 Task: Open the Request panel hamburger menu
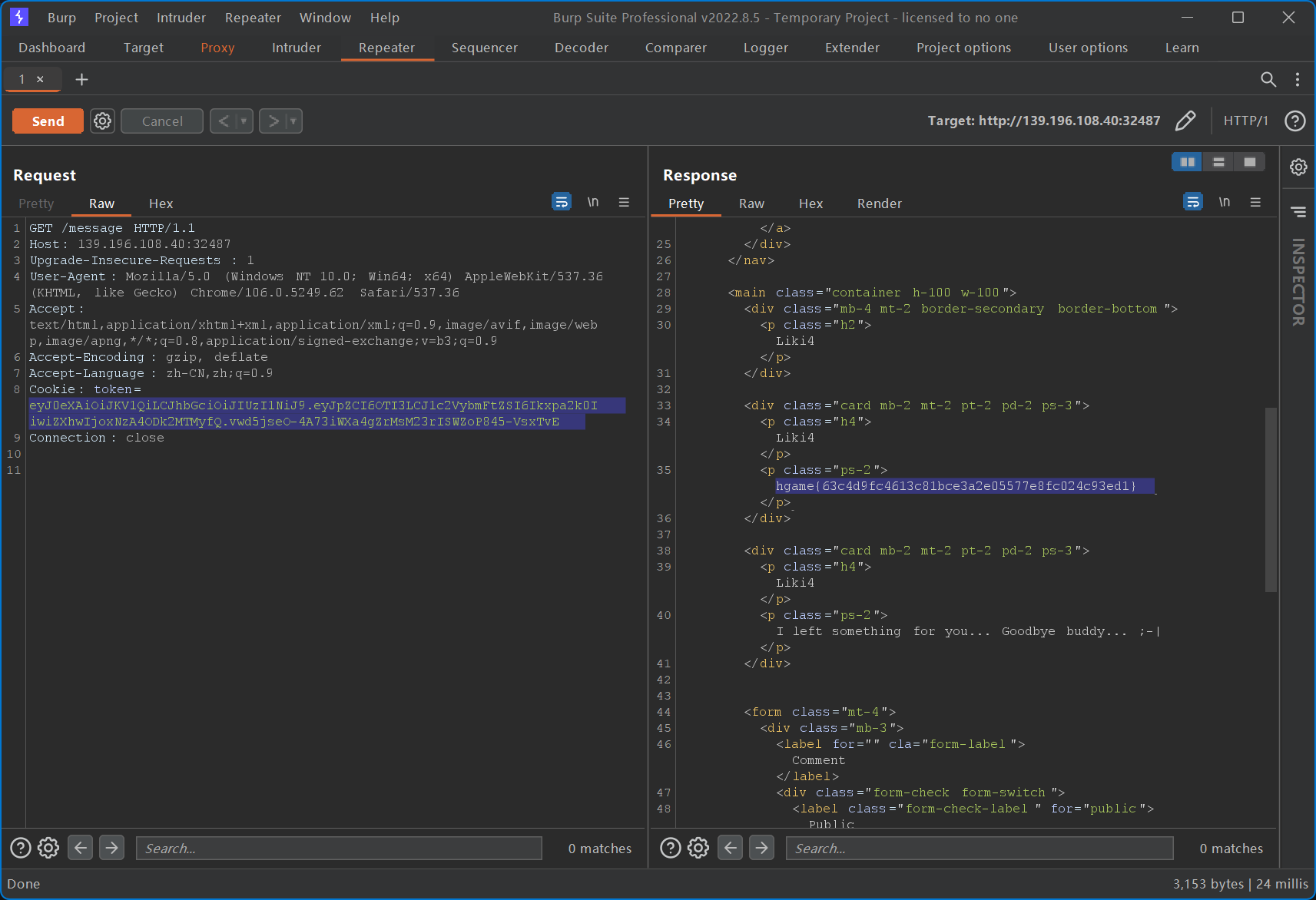pos(624,202)
